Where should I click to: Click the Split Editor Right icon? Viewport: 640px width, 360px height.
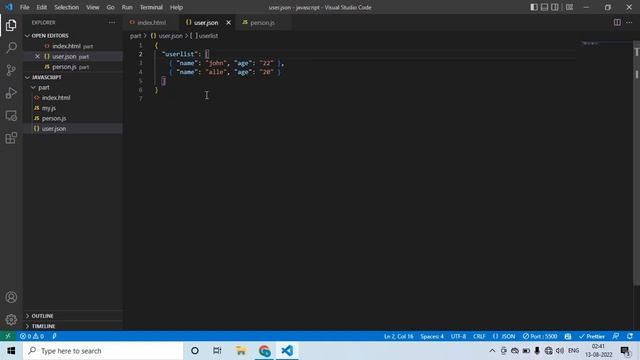[x=617, y=22]
